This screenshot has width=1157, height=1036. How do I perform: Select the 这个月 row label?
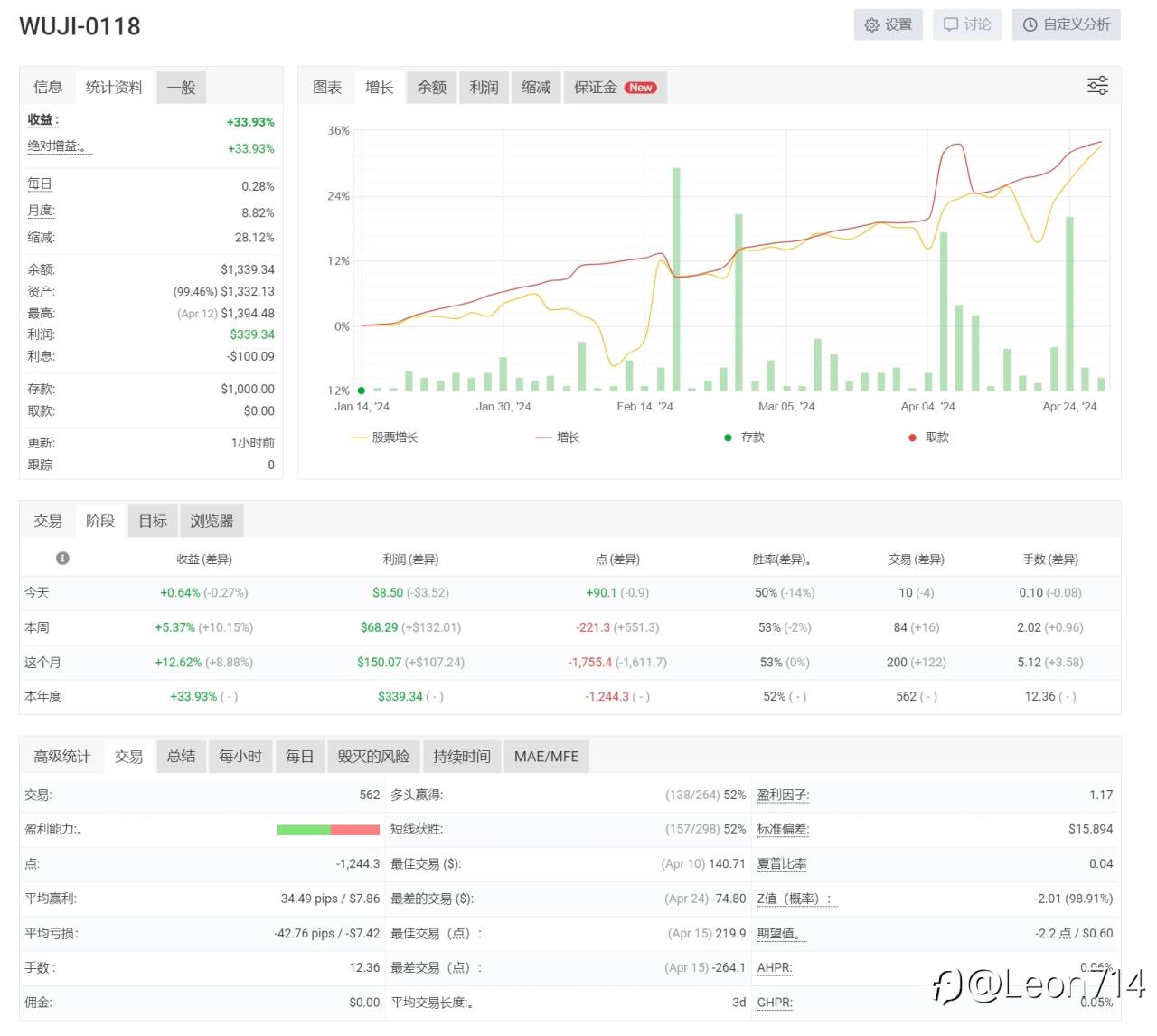pyautogui.click(x=42, y=663)
